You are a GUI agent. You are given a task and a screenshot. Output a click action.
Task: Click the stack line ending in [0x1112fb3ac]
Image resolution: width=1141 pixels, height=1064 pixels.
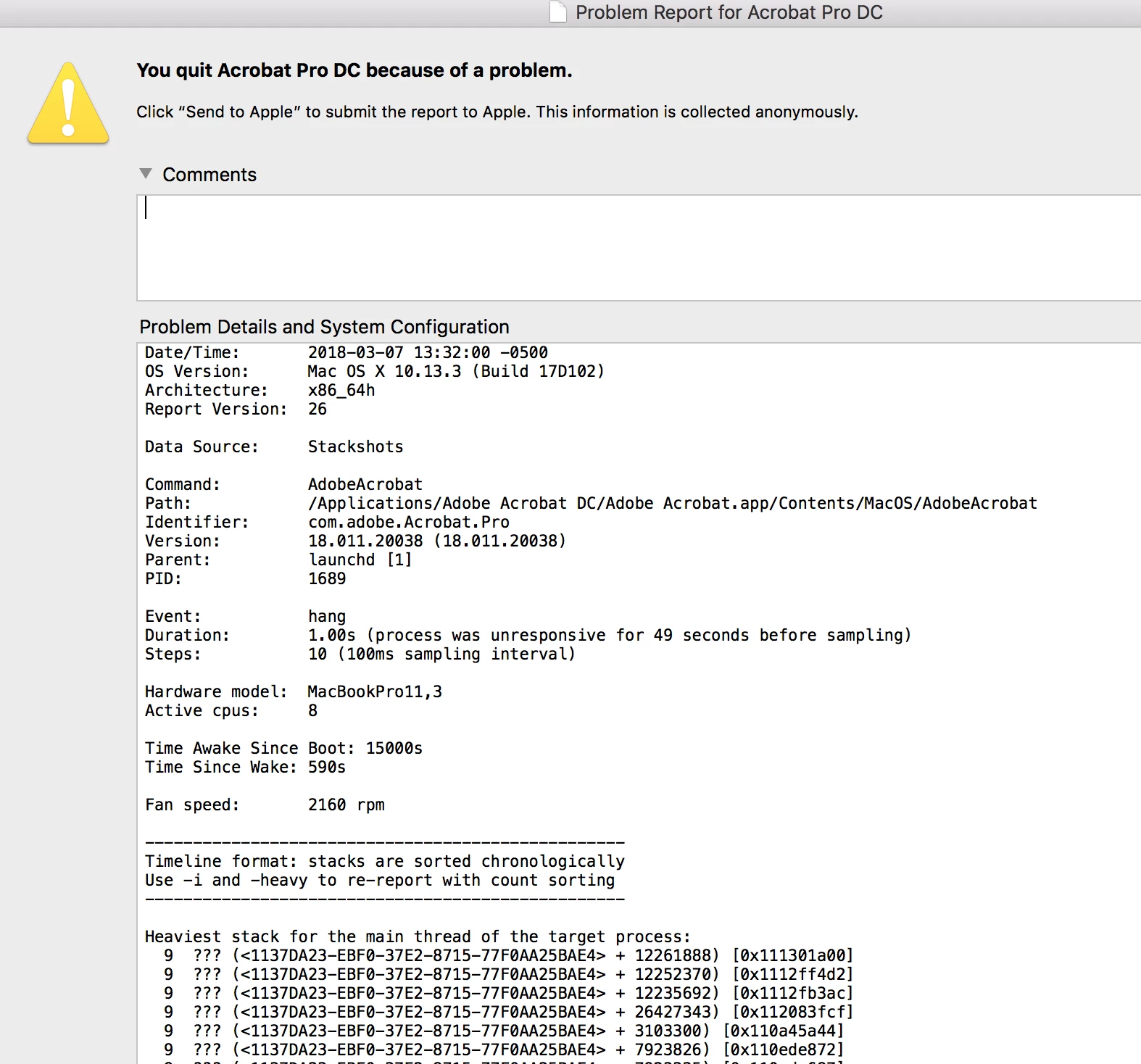509,994
